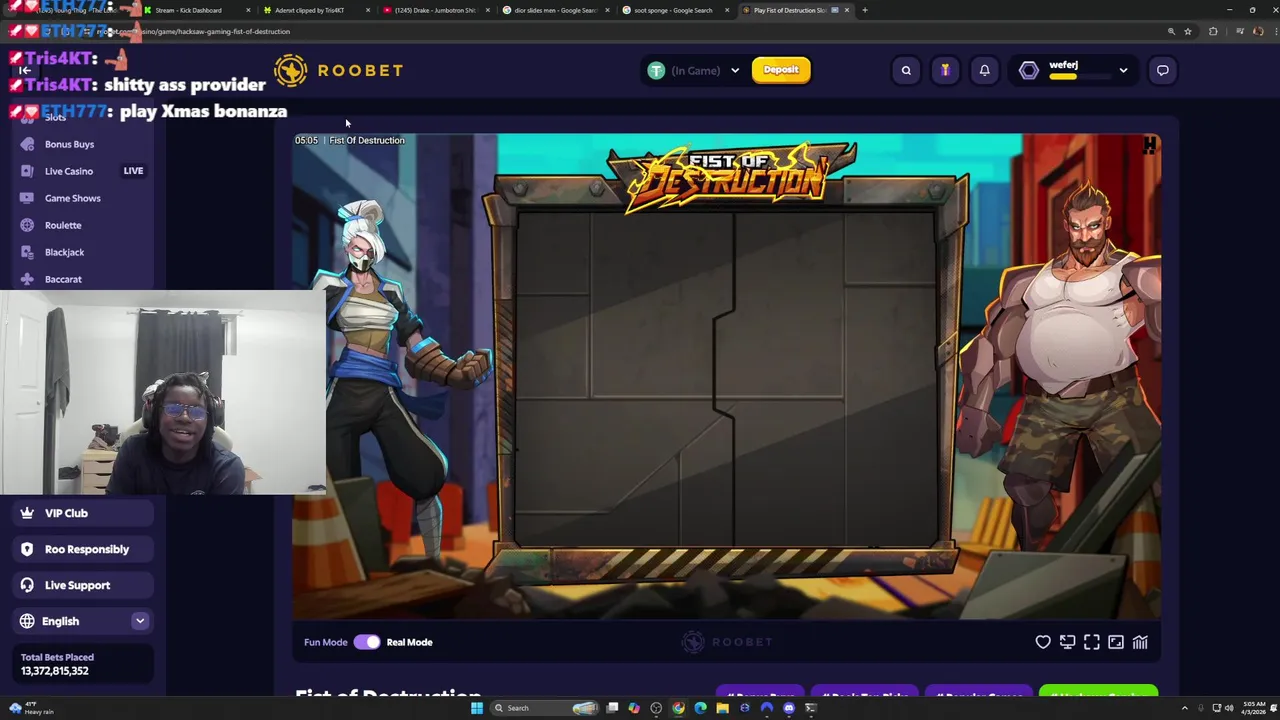This screenshot has width=1280, height=720.
Task: Click the Roulette sidebar icon
Action: 27,225
